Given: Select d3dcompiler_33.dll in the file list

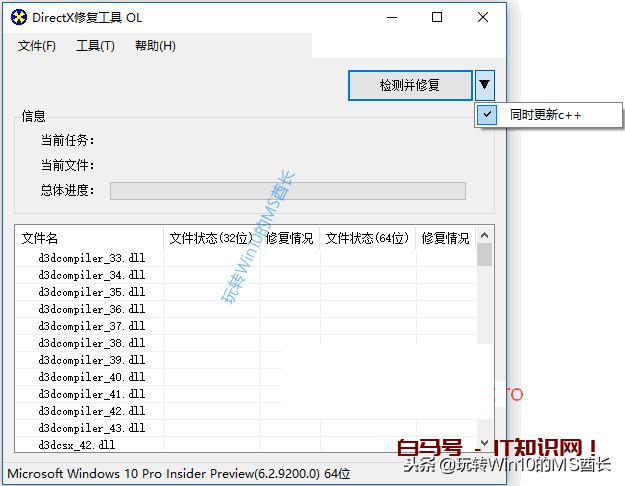Looking at the screenshot, I should click(x=92, y=258).
